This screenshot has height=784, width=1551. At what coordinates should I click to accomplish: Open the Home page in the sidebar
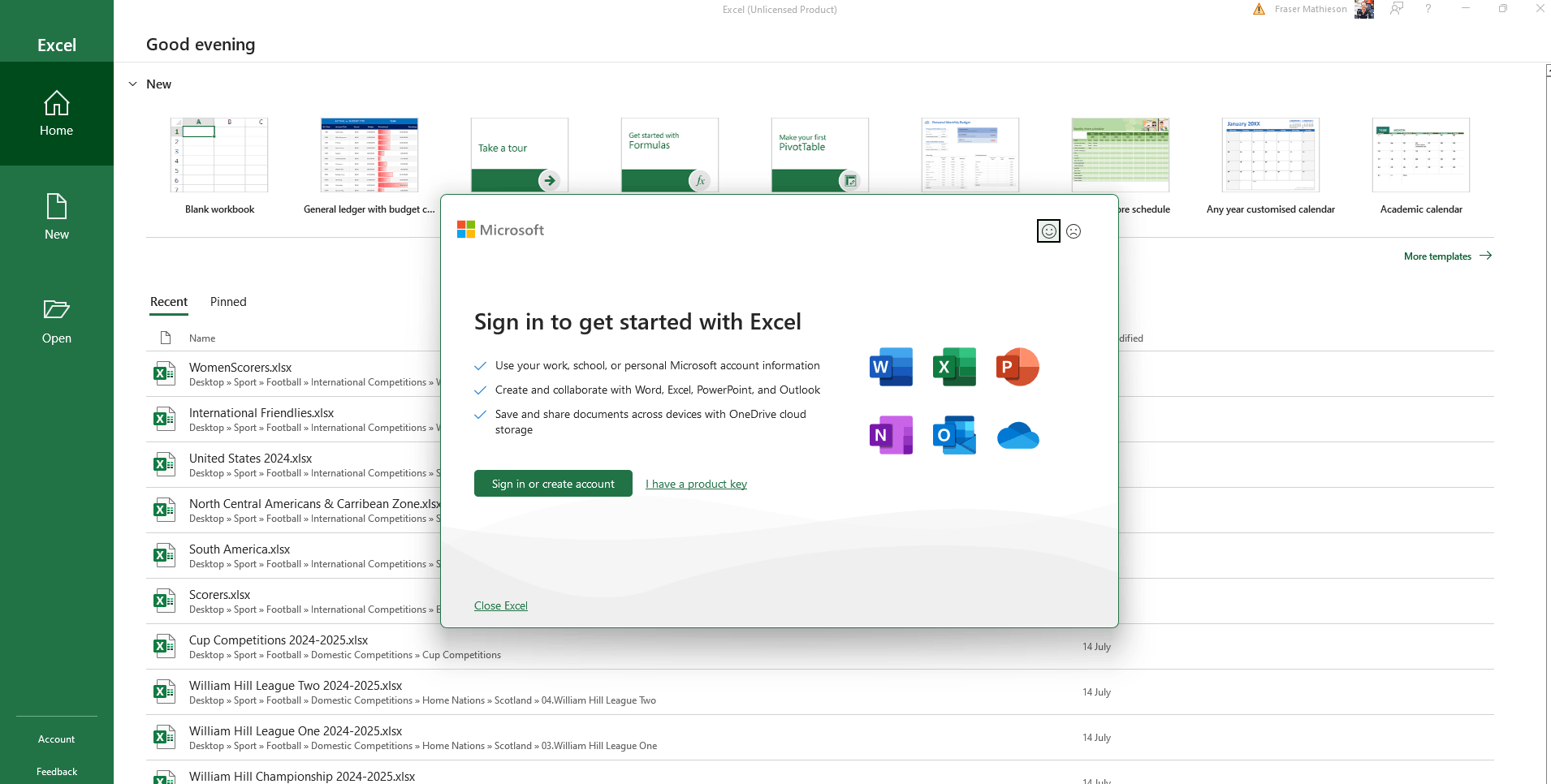point(57,114)
